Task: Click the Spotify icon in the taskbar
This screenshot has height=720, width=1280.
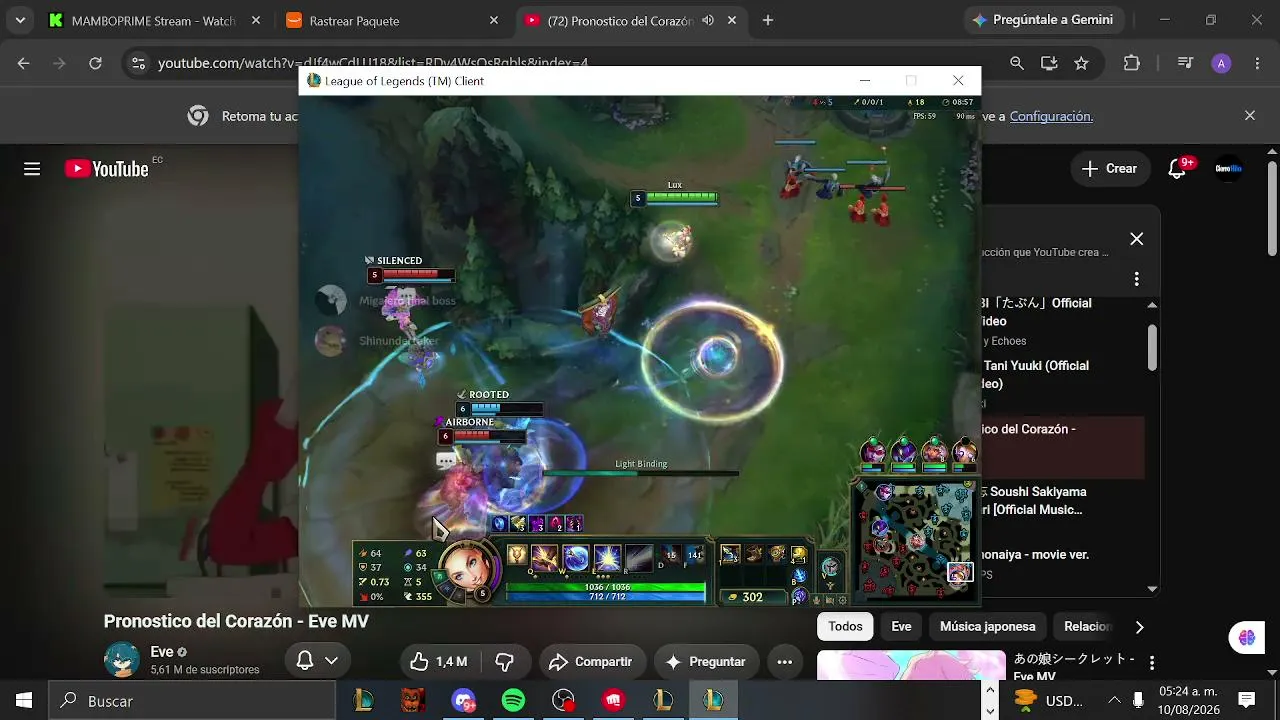Action: tap(513, 701)
